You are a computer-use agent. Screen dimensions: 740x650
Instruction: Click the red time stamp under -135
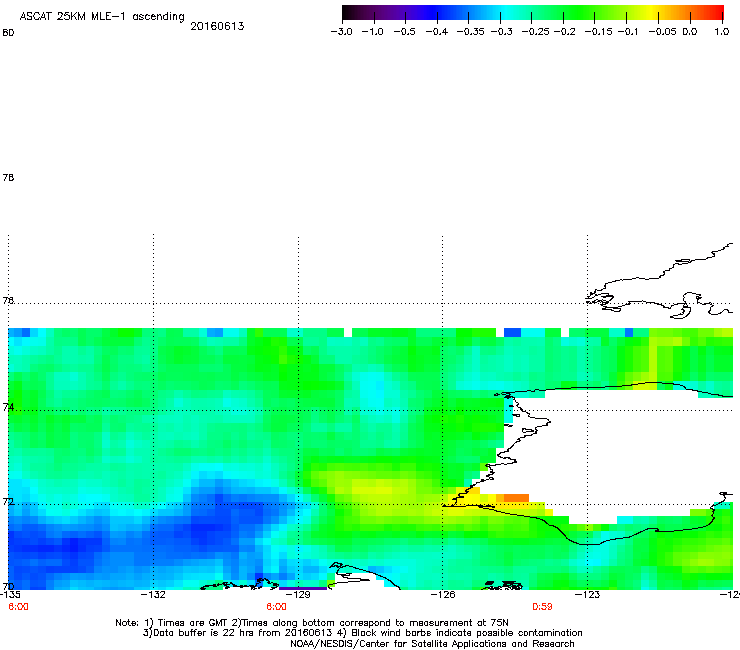click(x=18, y=607)
